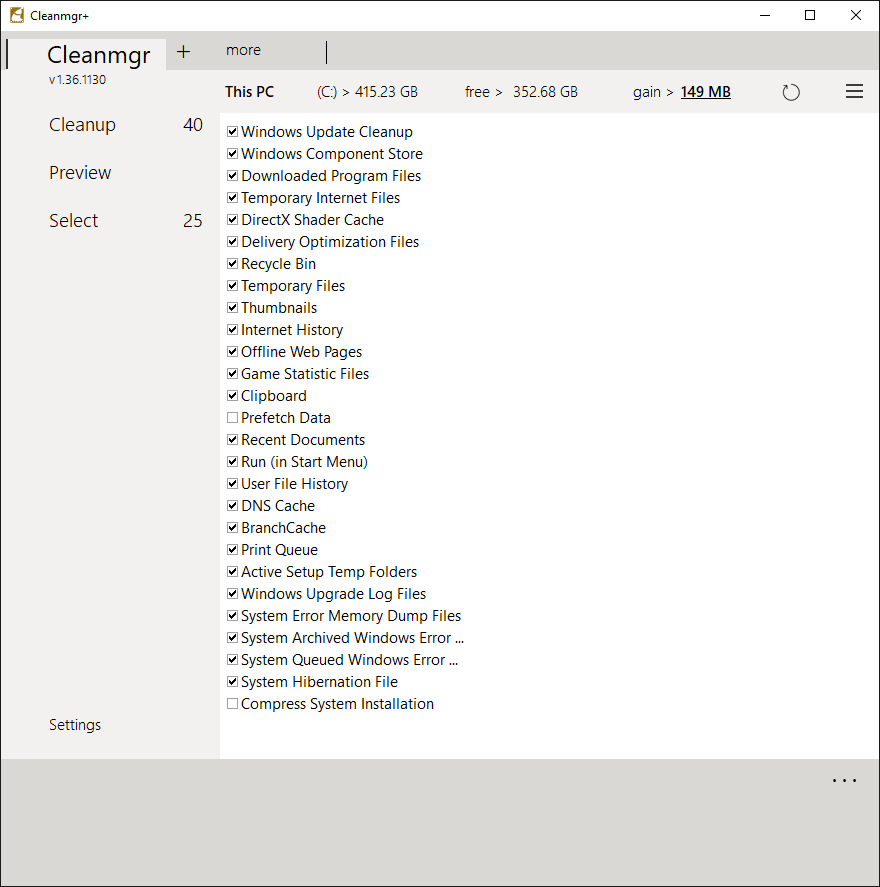The image size is (880, 887).
Task: Click the This PC label
Action: pos(249,92)
